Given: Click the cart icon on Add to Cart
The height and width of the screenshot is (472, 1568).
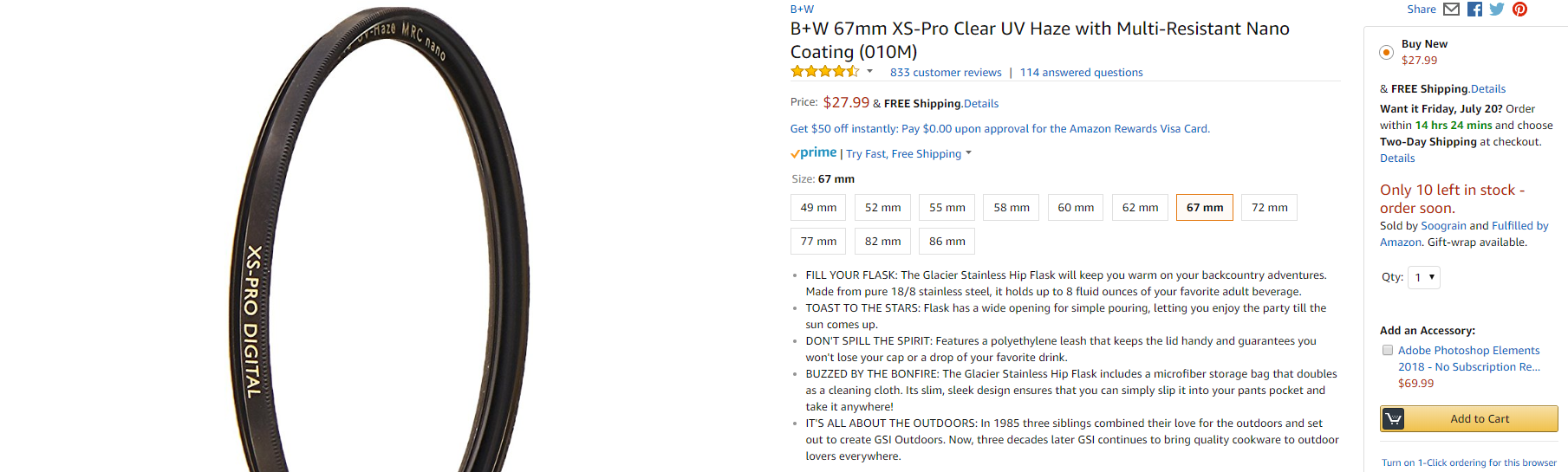Looking at the screenshot, I should click(1394, 419).
